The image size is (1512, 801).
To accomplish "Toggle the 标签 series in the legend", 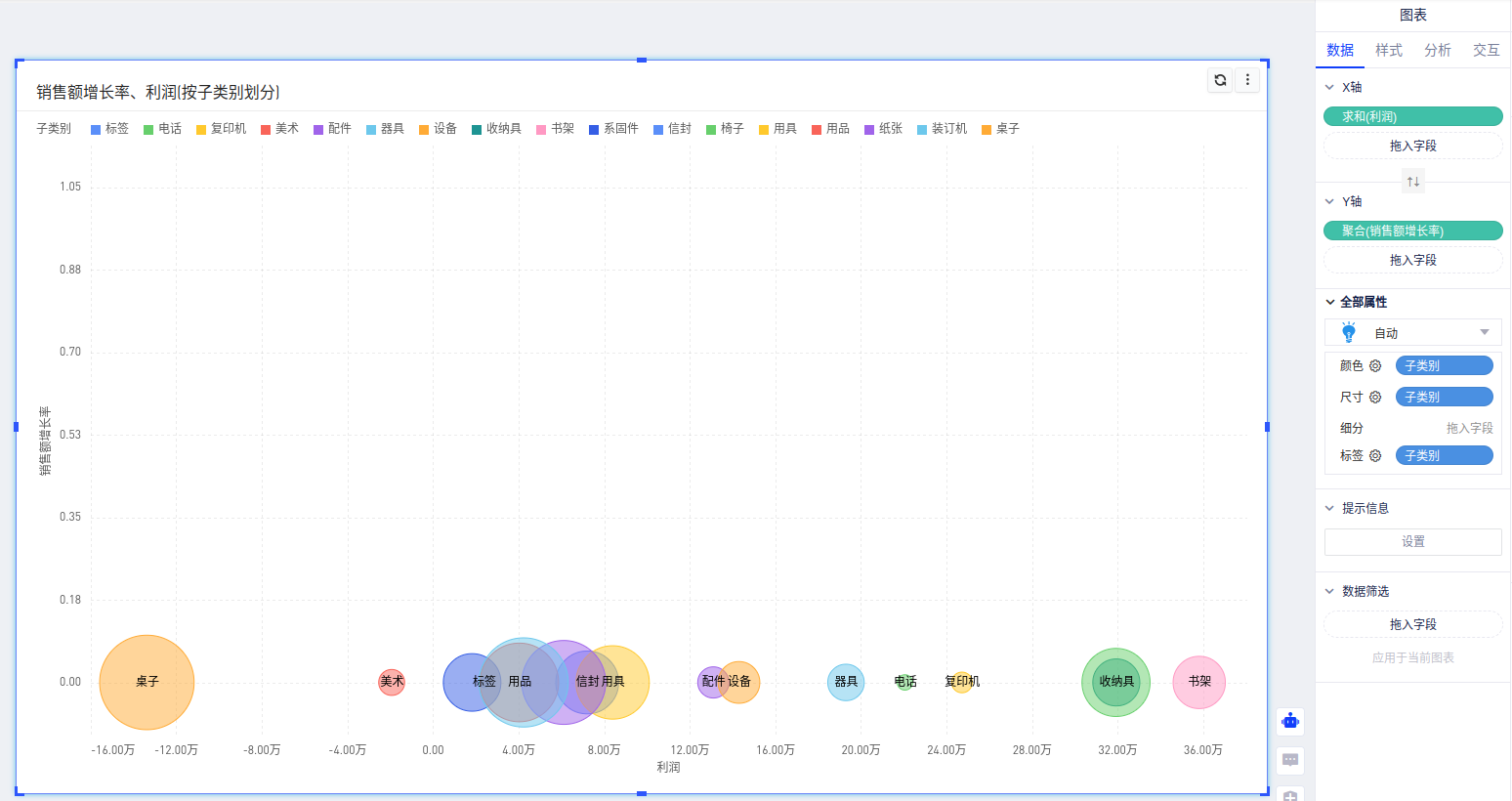I will point(109,129).
